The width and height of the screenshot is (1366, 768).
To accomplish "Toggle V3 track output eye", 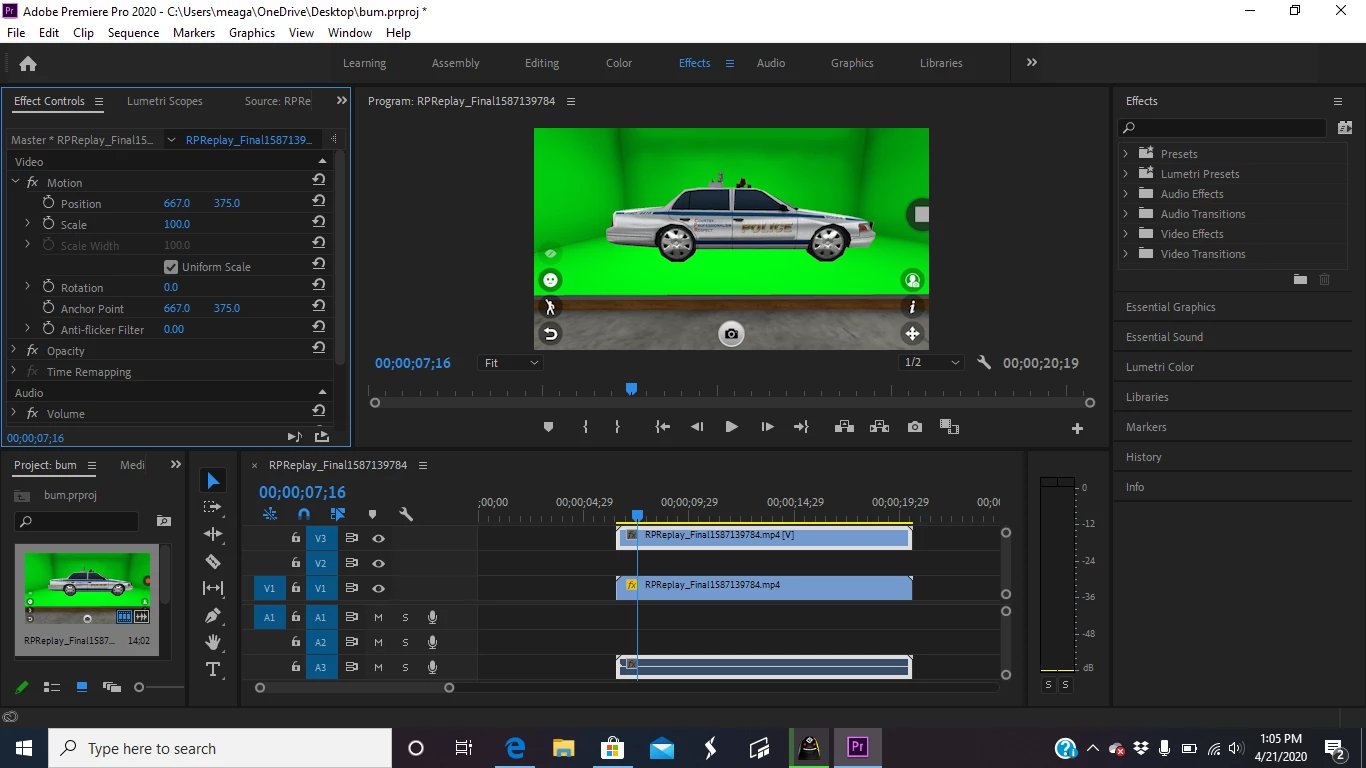I will [x=379, y=538].
